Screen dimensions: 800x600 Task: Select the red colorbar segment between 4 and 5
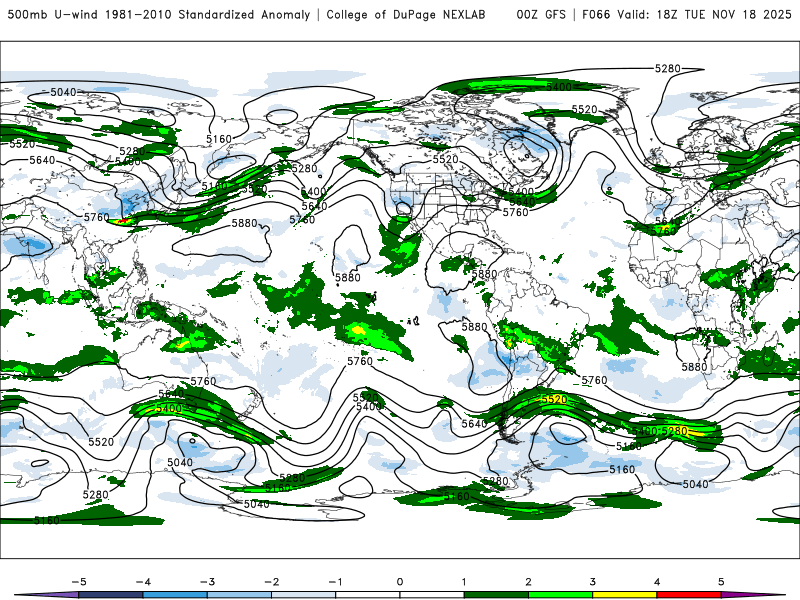click(x=689, y=595)
